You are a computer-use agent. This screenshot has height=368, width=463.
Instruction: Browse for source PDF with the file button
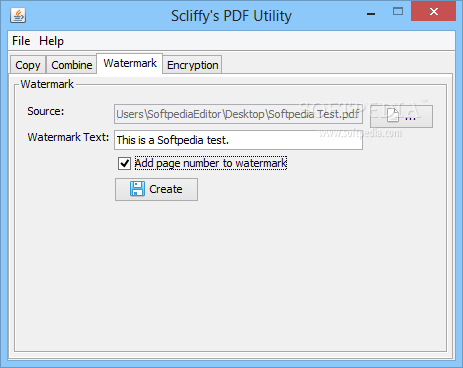(401, 116)
